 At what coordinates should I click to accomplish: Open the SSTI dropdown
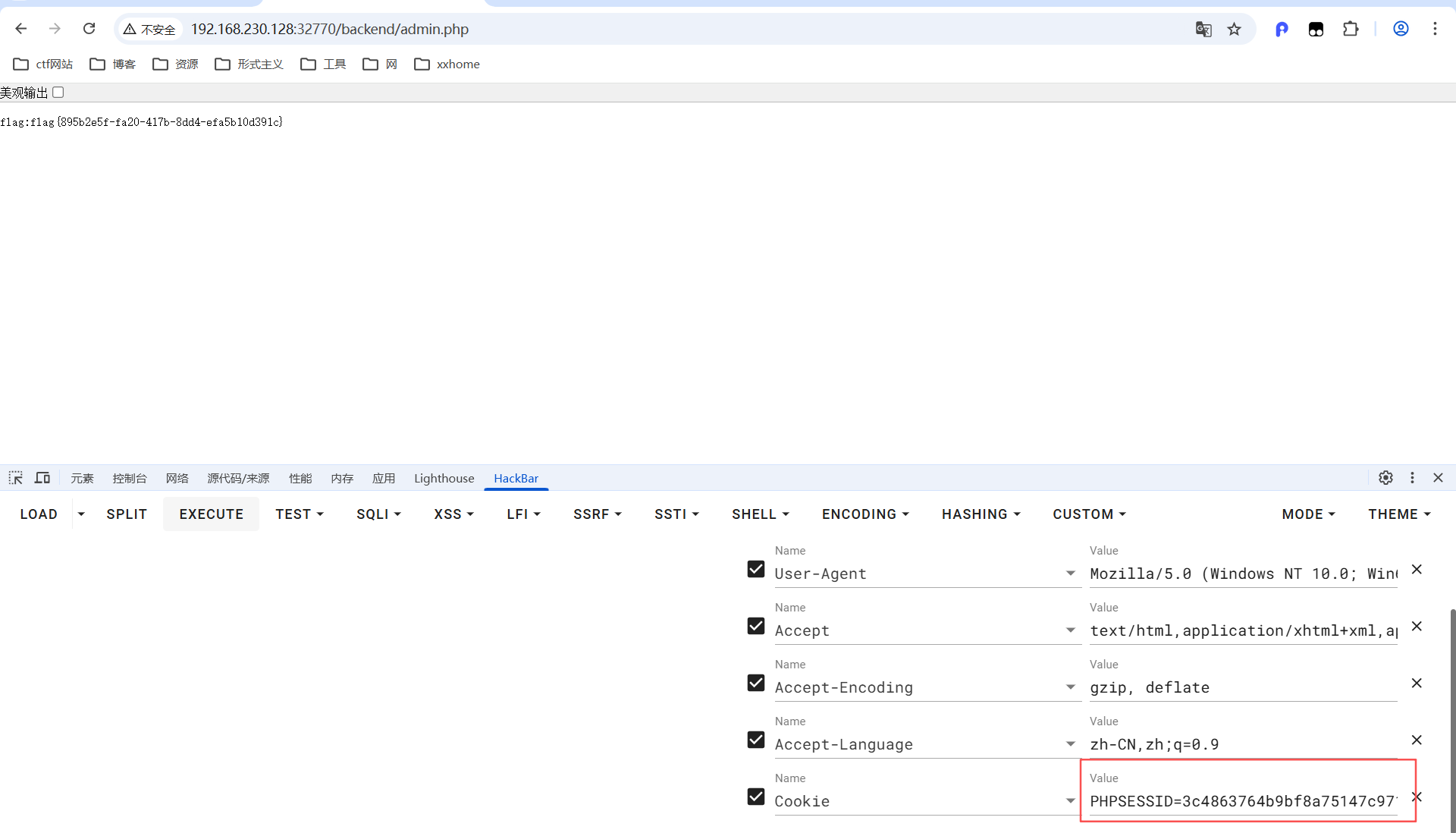[676, 514]
